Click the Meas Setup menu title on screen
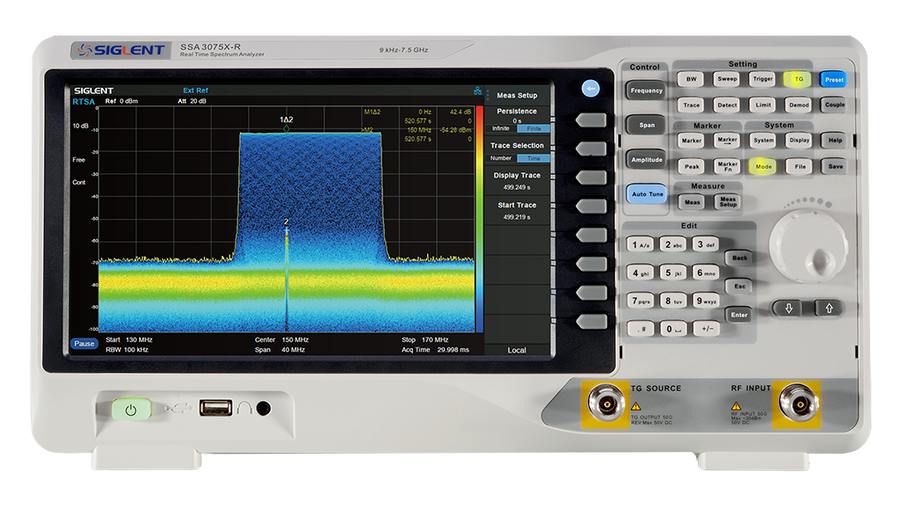The image size is (900, 509). tap(517, 95)
